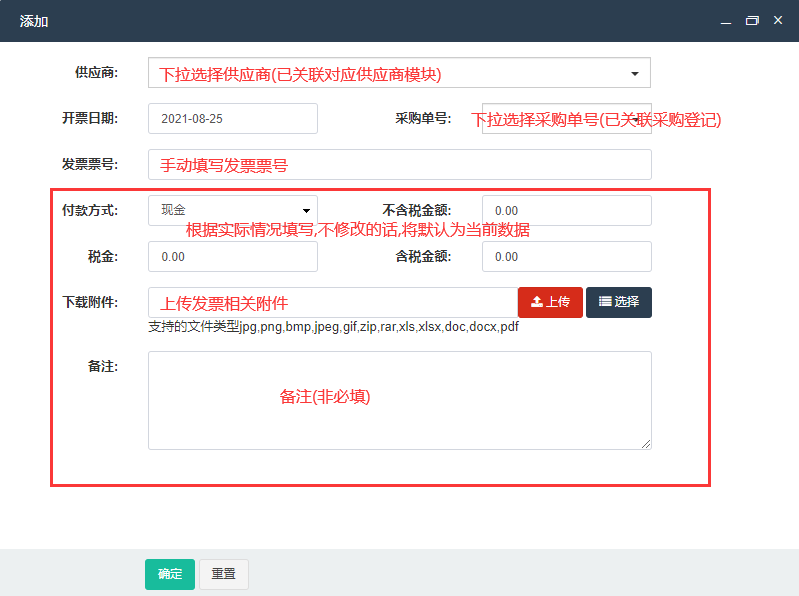The width and height of the screenshot is (799, 596).
Task: Click the 不含税金额 amount field
Action: click(567, 210)
